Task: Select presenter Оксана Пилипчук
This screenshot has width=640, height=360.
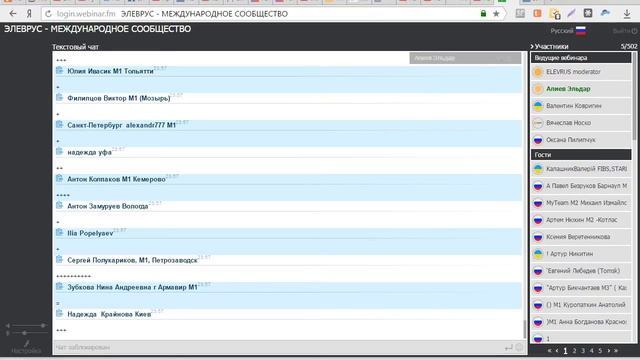Action: (x=581, y=140)
